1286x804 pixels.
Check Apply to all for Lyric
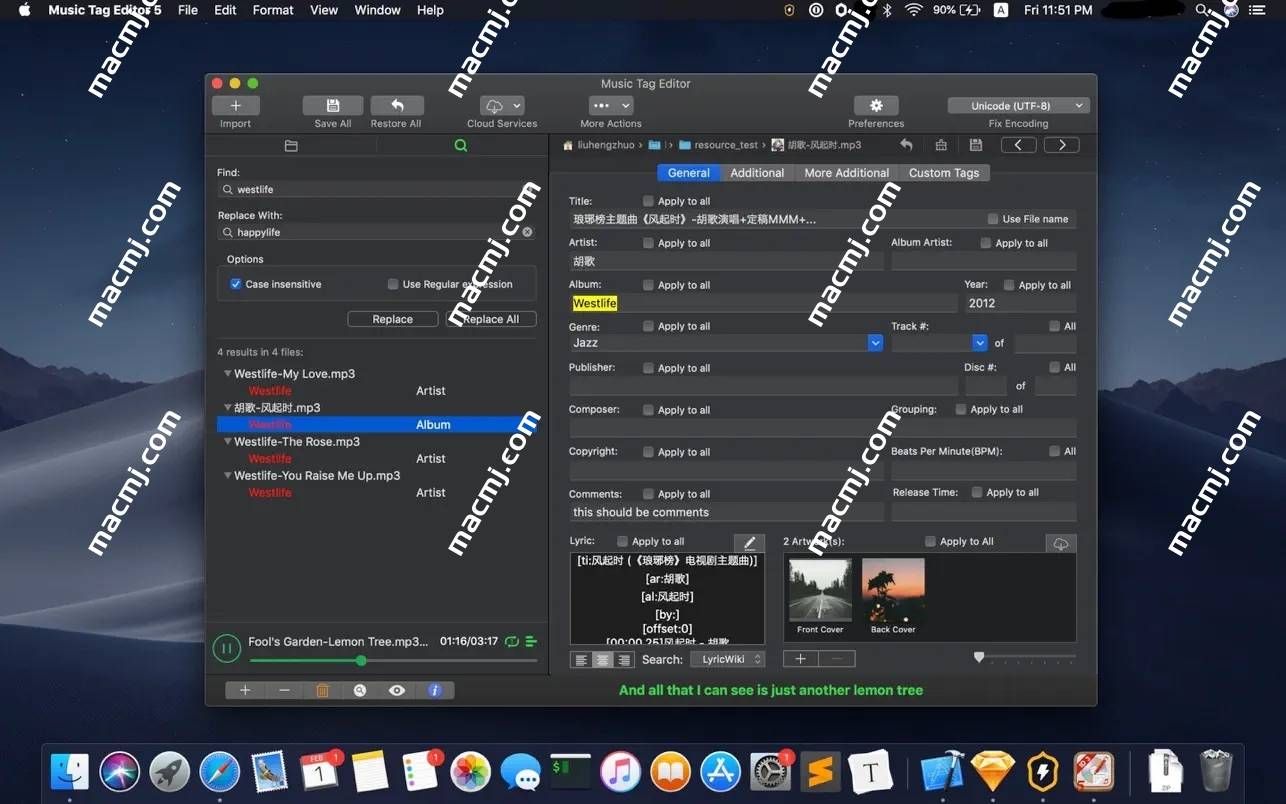click(x=623, y=541)
